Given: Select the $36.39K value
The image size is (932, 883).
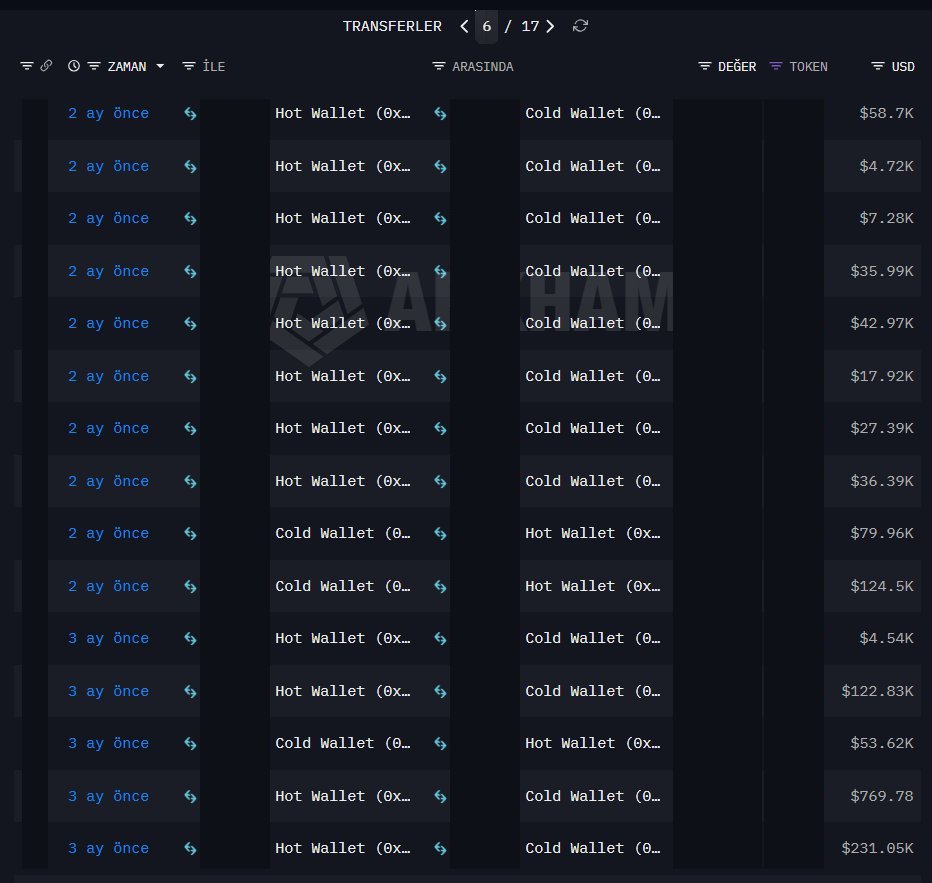Looking at the screenshot, I should tap(882, 481).
